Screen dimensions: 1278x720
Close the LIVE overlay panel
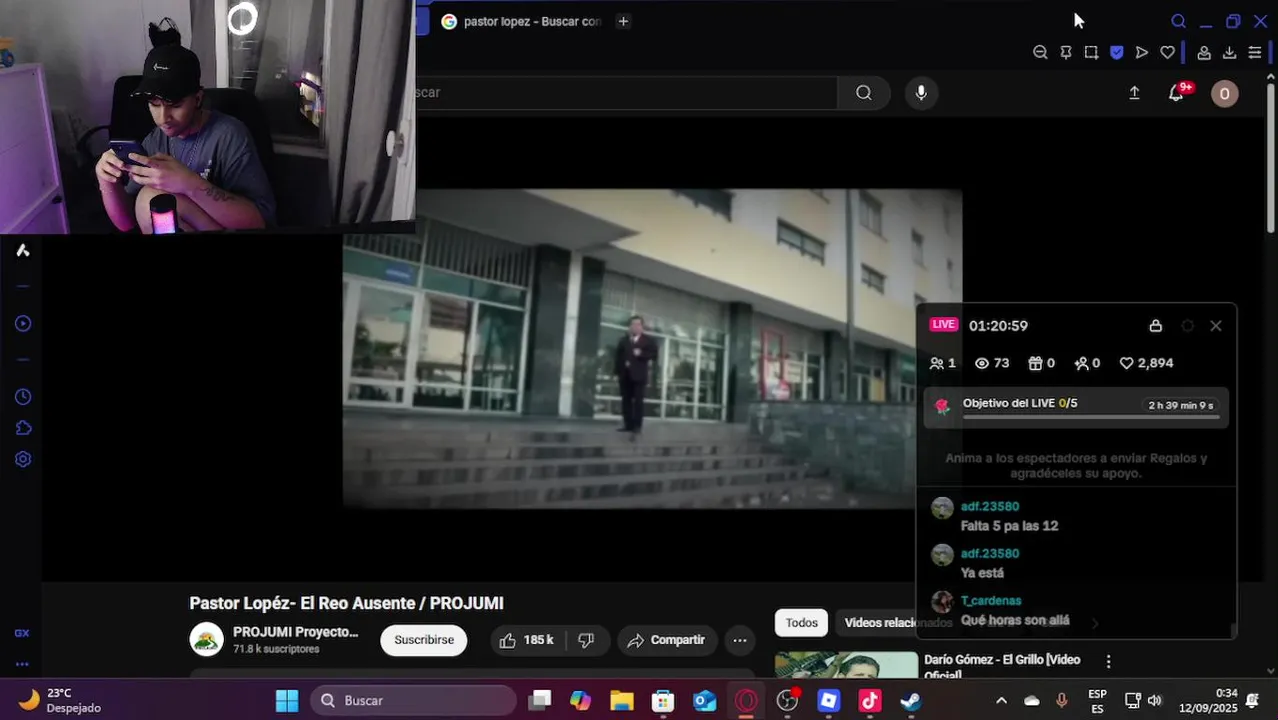coord(1216,326)
